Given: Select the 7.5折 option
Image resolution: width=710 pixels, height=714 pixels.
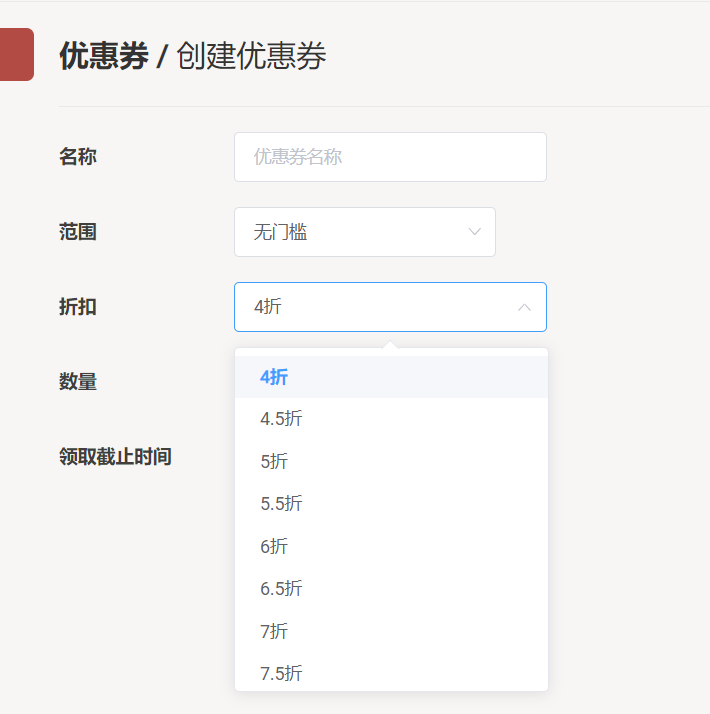Looking at the screenshot, I should tap(281, 674).
